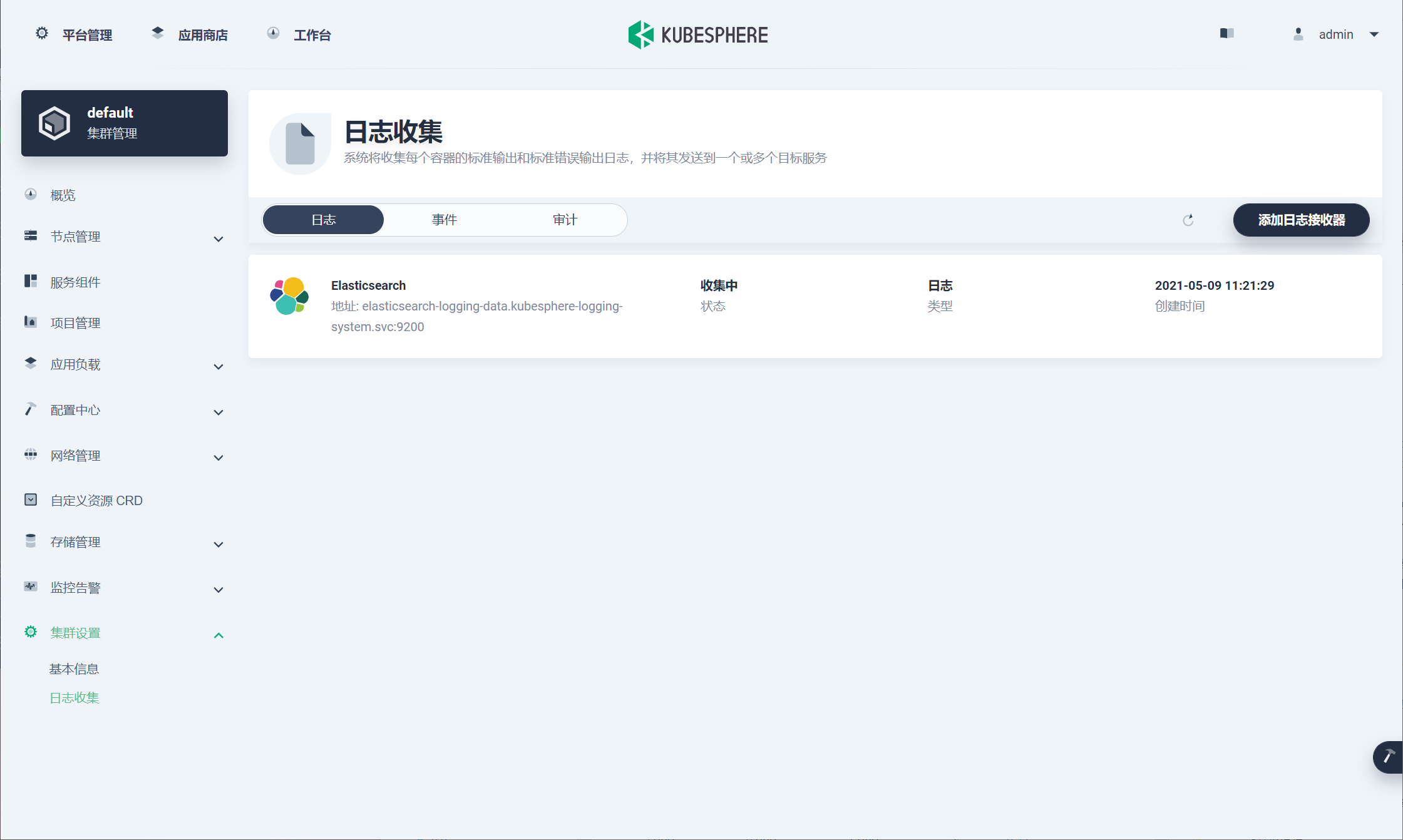Switch to the Events (事件) tab
The height and width of the screenshot is (840, 1403).
coord(444,220)
